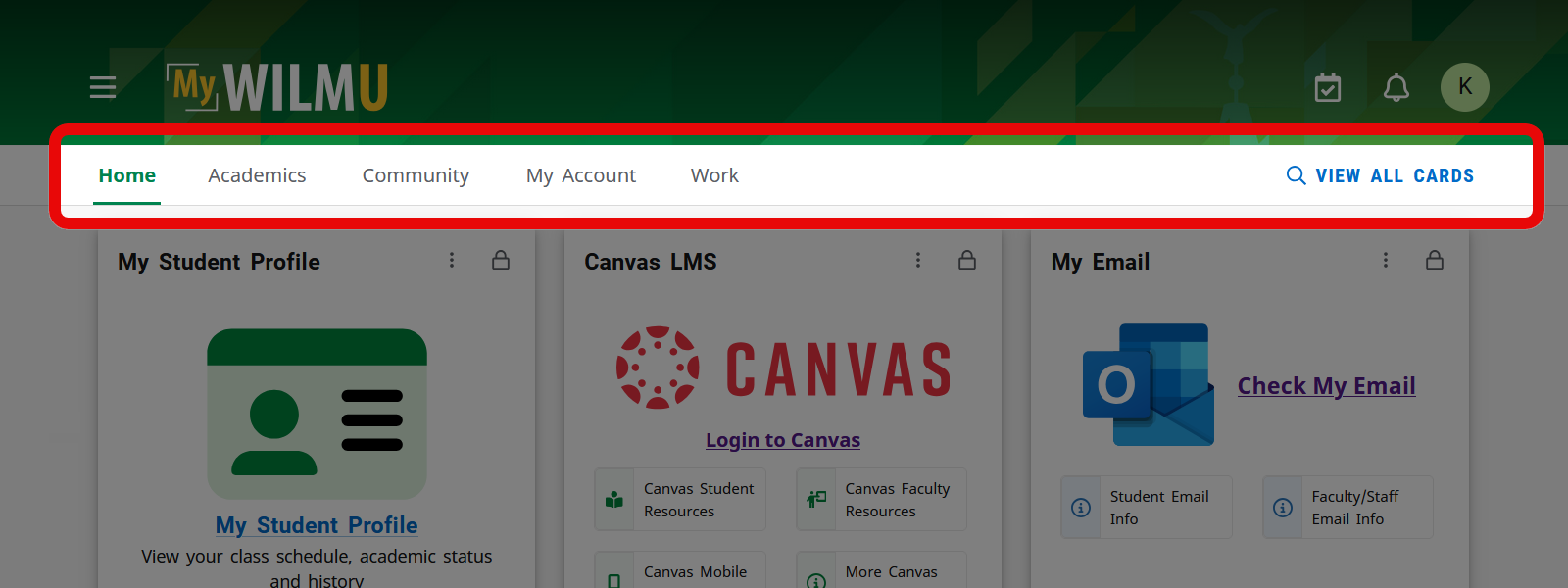
Task: Click View All Cards search button
Action: tap(1380, 175)
